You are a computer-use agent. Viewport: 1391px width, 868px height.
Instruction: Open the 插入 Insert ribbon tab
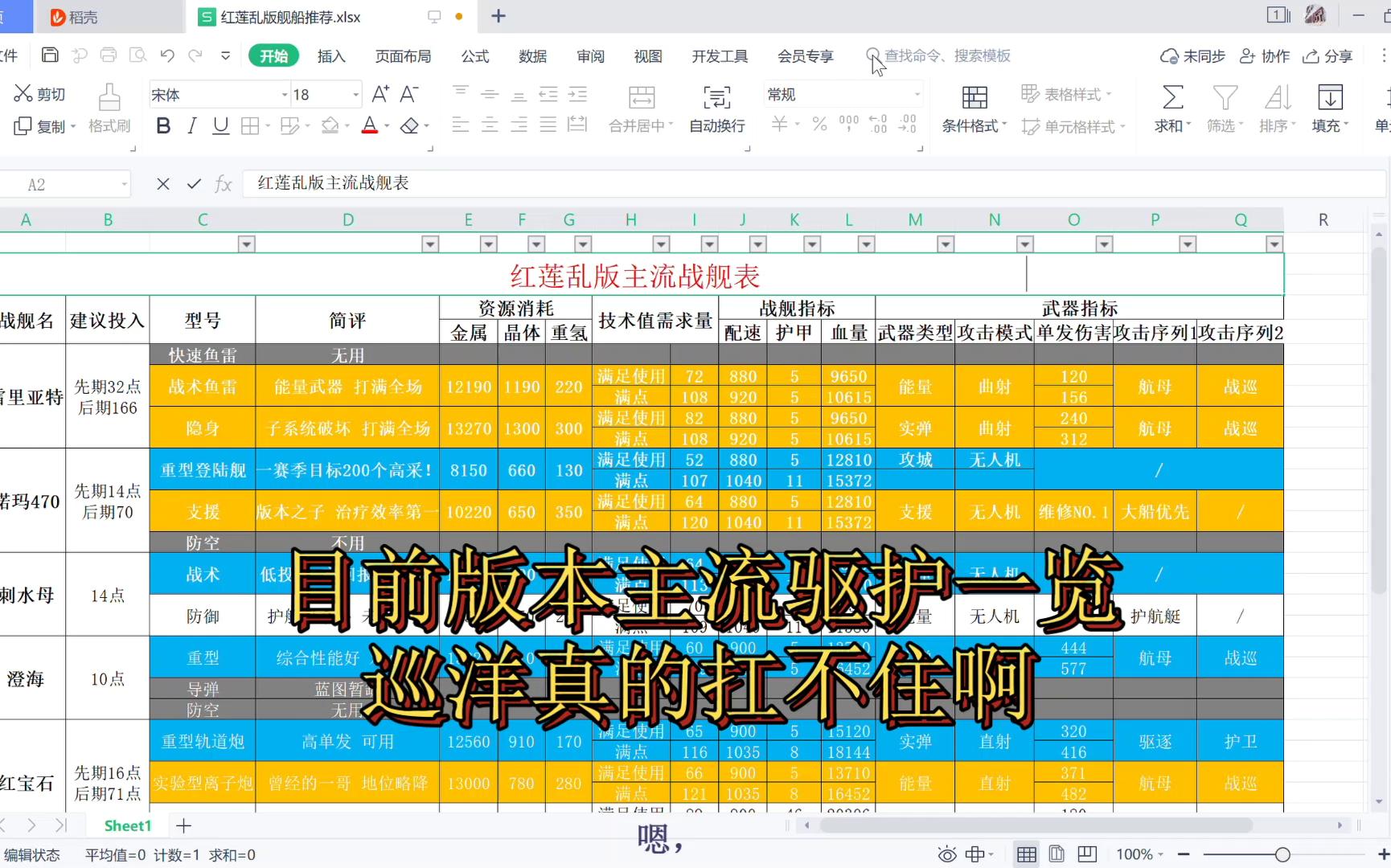click(x=331, y=55)
